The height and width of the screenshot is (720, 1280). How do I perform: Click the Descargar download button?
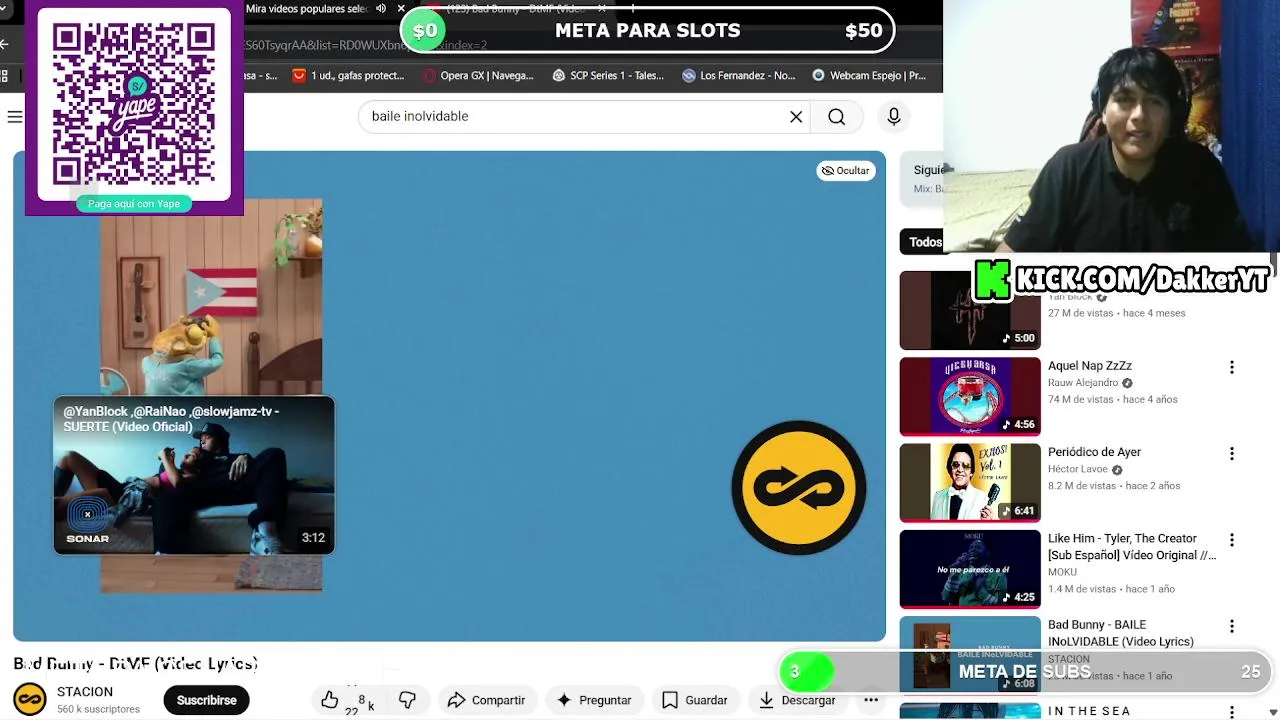[x=797, y=700]
